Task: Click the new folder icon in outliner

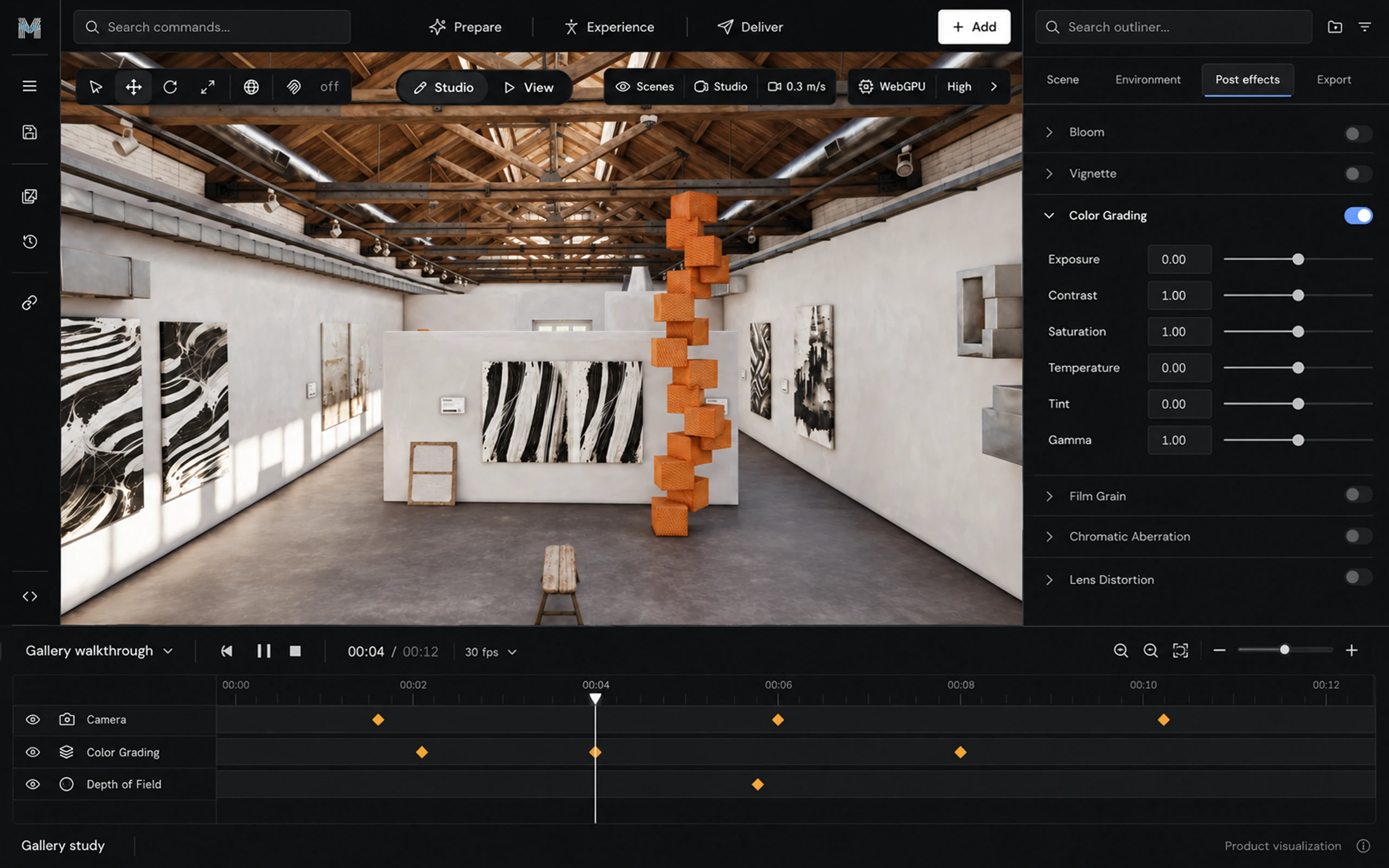Action: coord(1335,27)
